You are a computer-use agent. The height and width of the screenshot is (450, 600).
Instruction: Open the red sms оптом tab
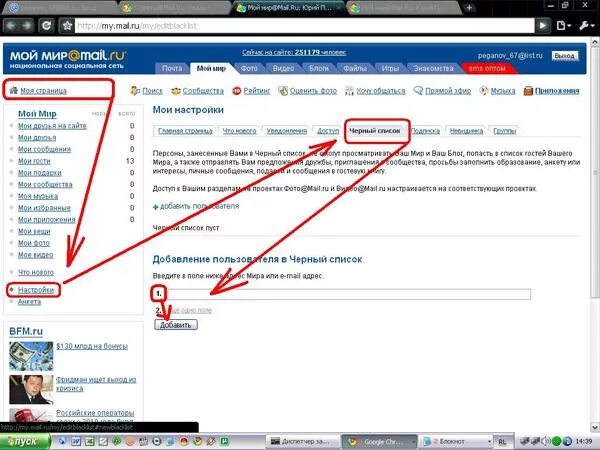pyautogui.click(x=487, y=68)
